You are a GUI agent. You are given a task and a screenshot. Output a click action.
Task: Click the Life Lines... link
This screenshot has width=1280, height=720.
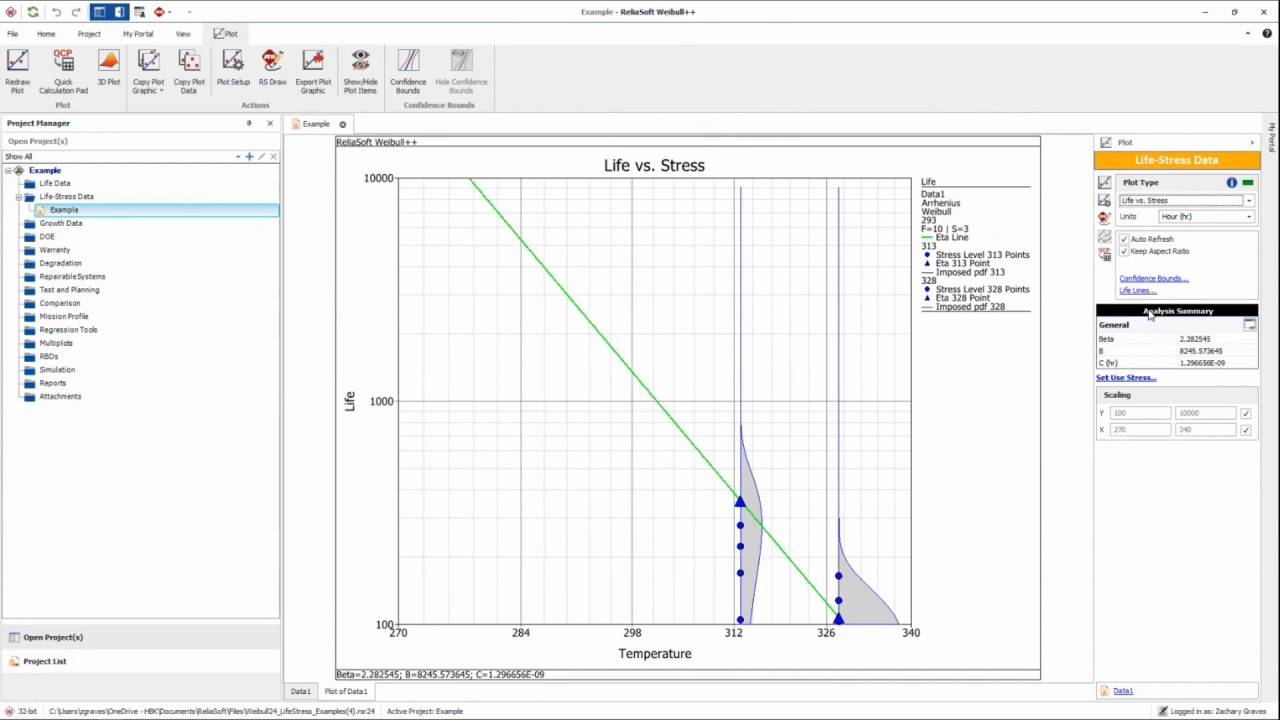pos(1138,290)
